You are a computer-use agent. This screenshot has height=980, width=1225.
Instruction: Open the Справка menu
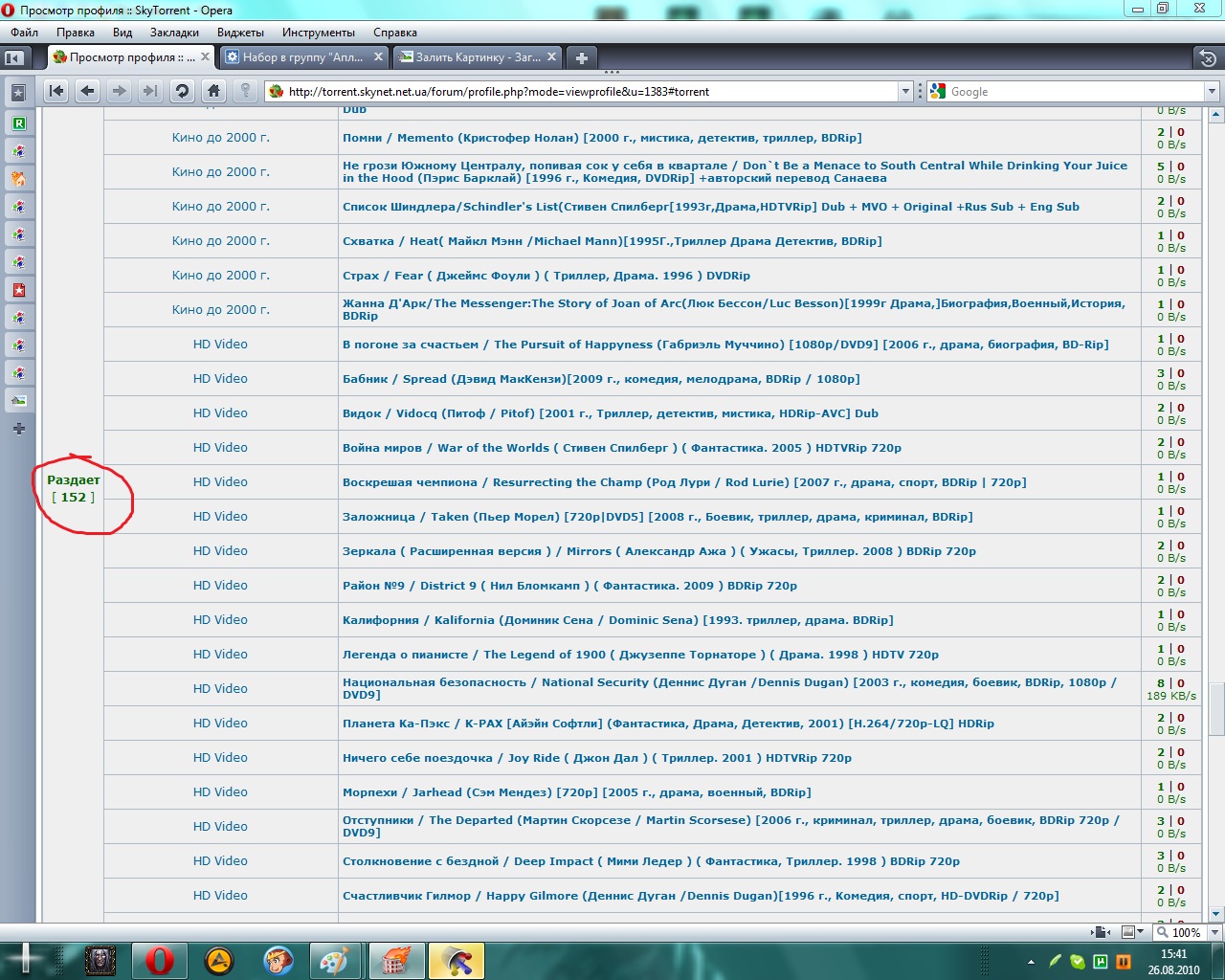[395, 32]
